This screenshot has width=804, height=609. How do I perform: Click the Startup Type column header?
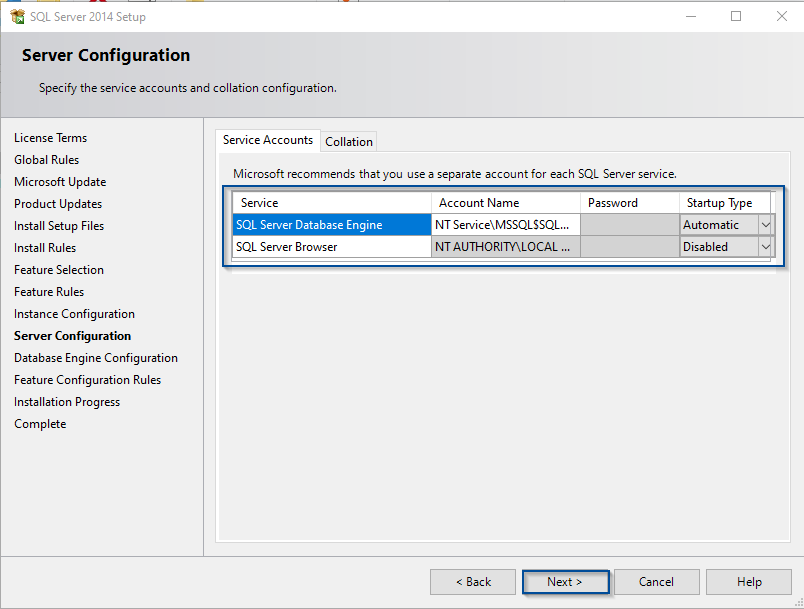(725, 202)
